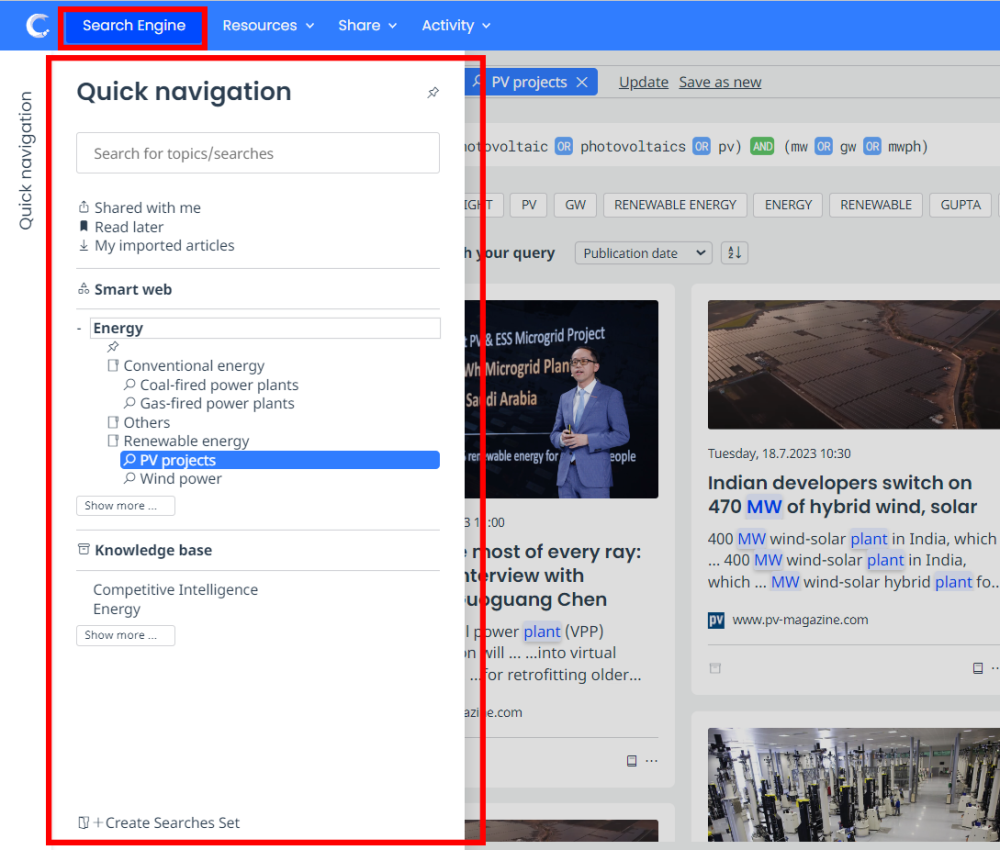Image resolution: width=1000 pixels, height=850 pixels.
Task: Switch to the Search Engine tab
Action: 133,25
